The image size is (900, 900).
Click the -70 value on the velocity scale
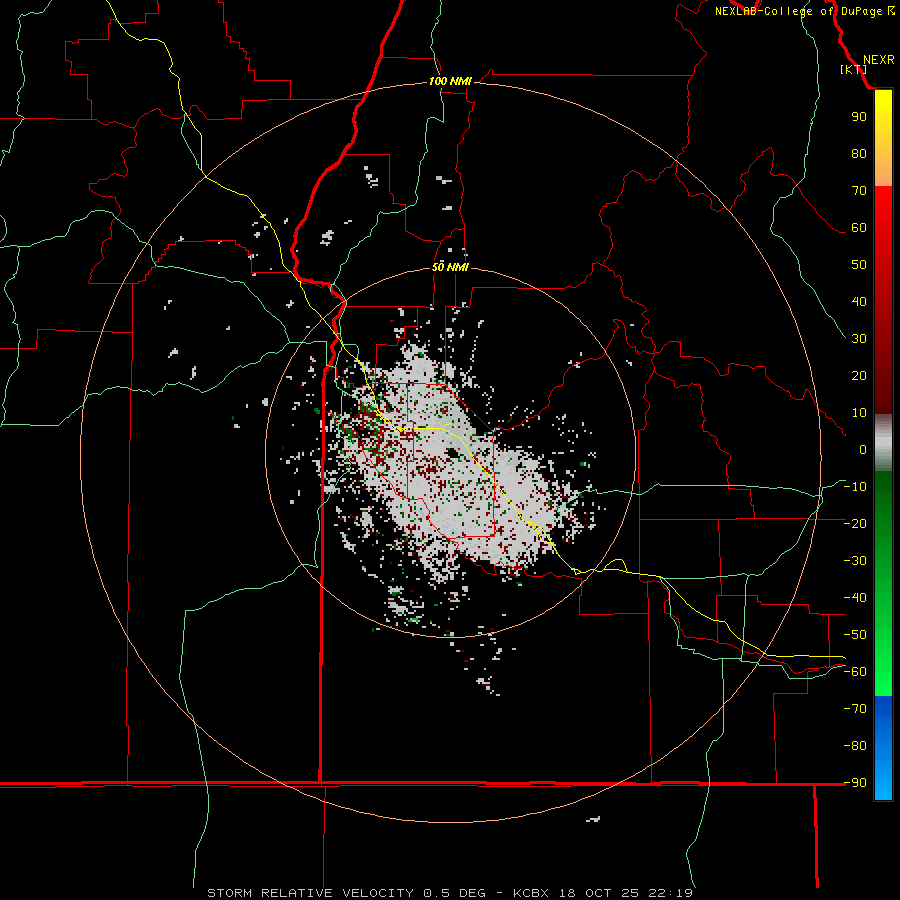tap(855, 709)
